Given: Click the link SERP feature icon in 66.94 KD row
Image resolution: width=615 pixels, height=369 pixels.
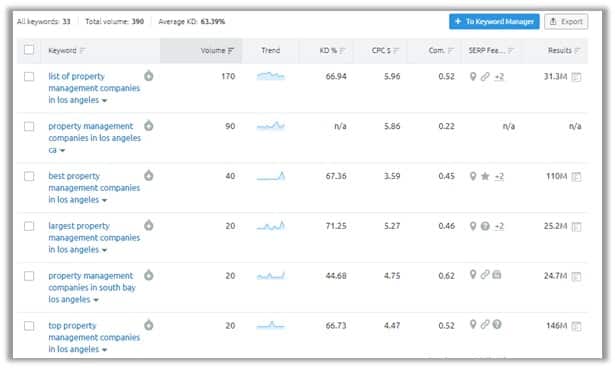Looking at the screenshot, I should pos(485,76).
